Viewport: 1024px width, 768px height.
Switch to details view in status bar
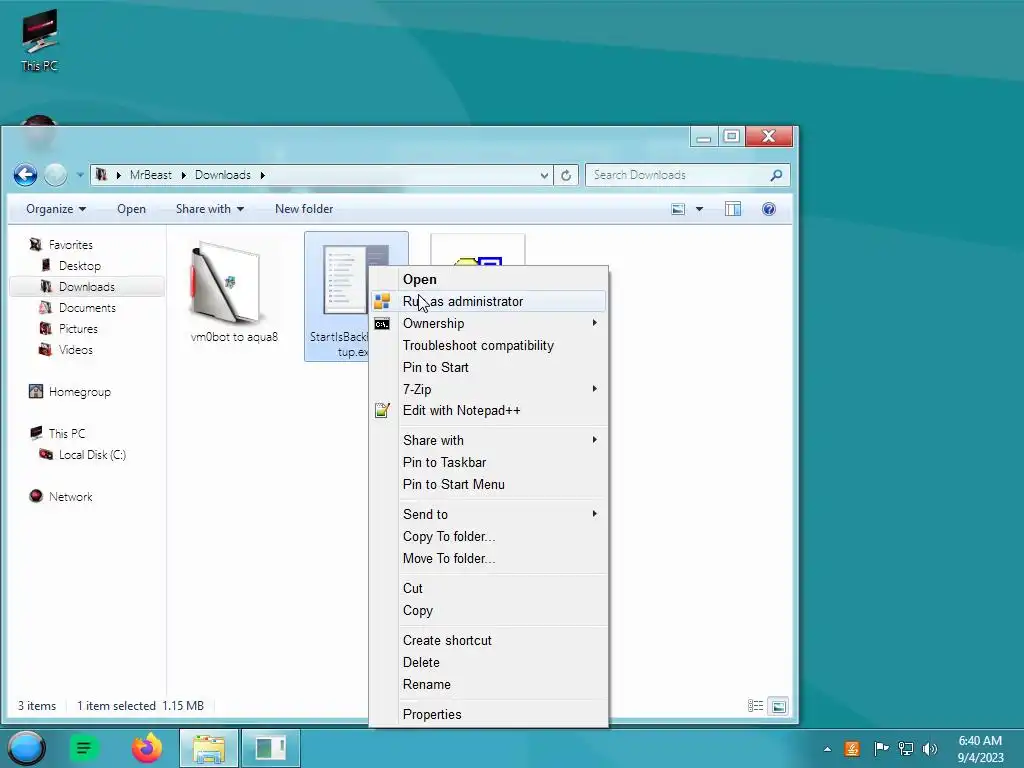pos(756,706)
